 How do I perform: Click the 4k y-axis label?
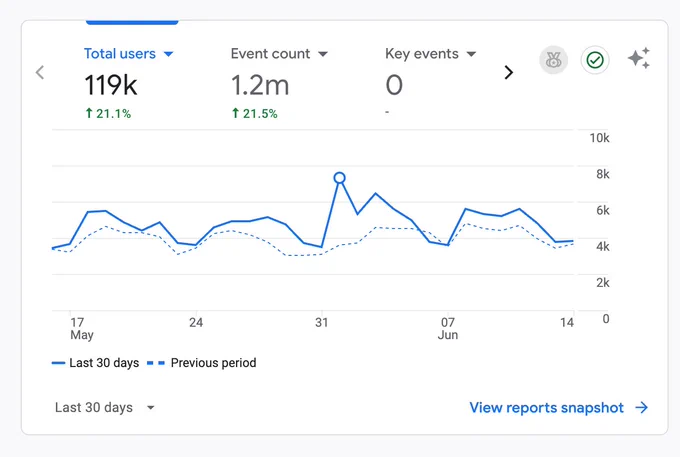(x=603, y=247)
